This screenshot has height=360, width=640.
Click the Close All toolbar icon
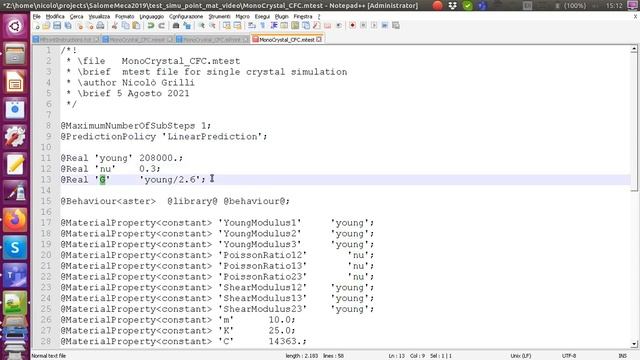tap(90, 26)
